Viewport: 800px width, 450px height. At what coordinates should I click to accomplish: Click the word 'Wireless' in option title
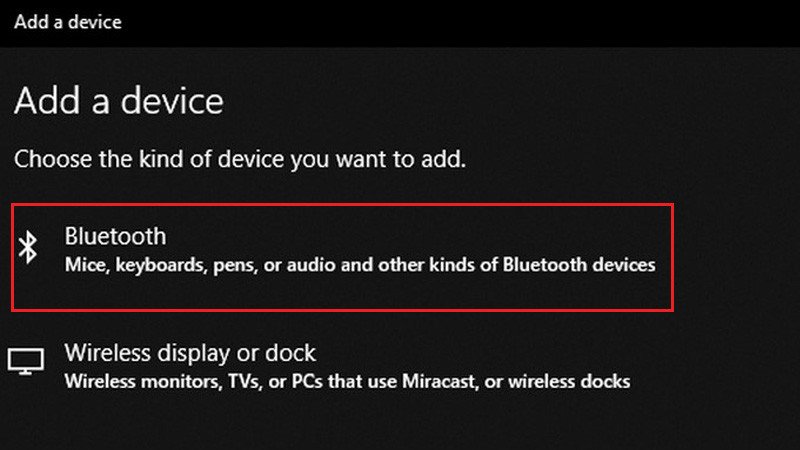104,353
